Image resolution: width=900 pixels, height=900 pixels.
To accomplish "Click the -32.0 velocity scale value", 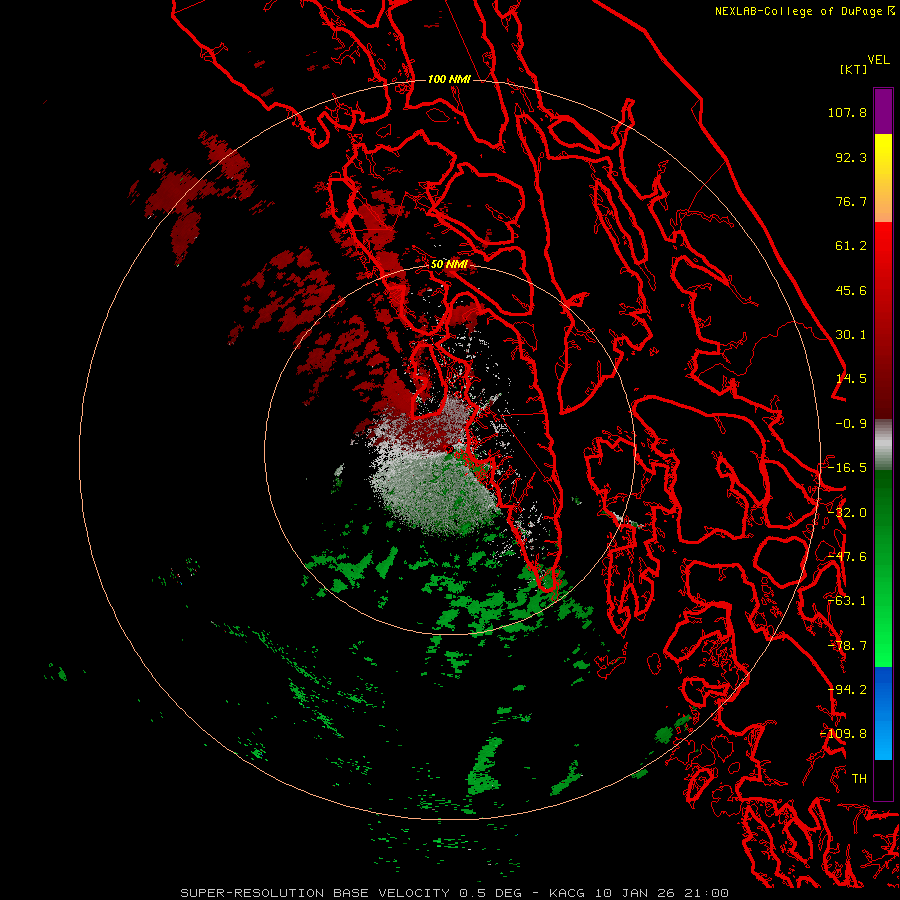I will pyautogui.click(x=847, y=513).
